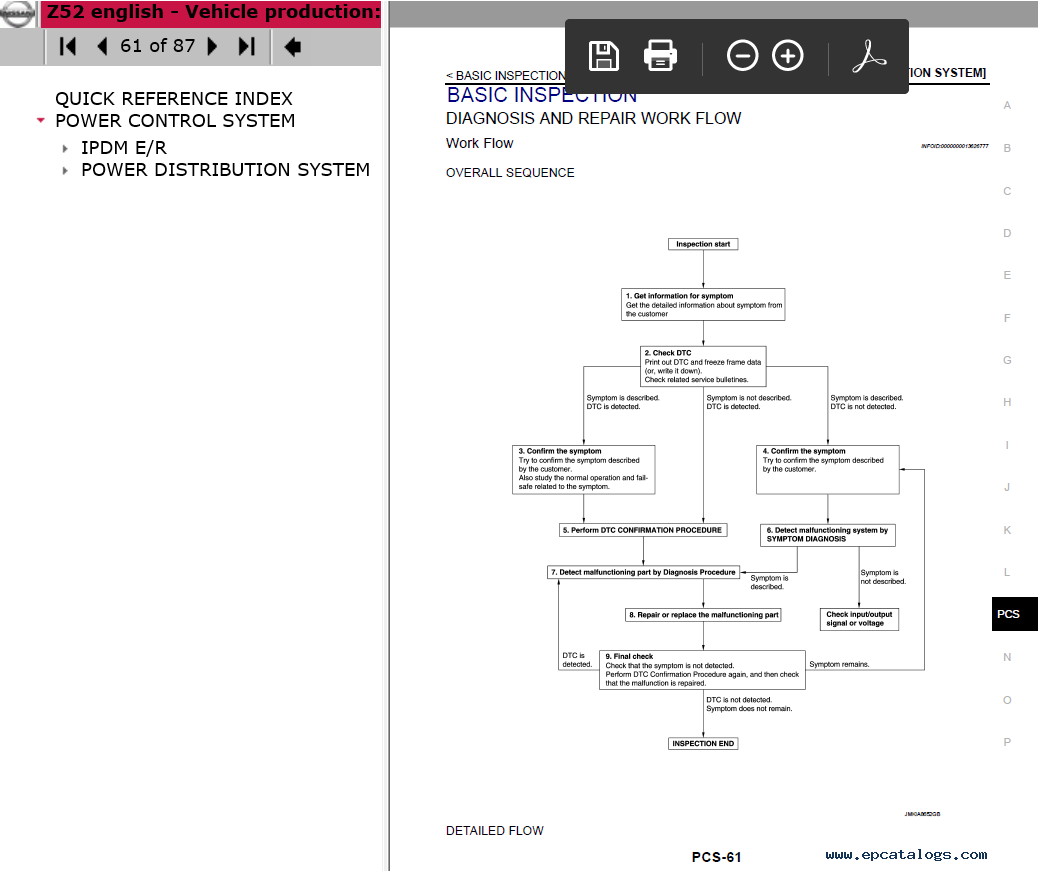
Task: Select index tab letter F
Action: (x=1007, y=318)
